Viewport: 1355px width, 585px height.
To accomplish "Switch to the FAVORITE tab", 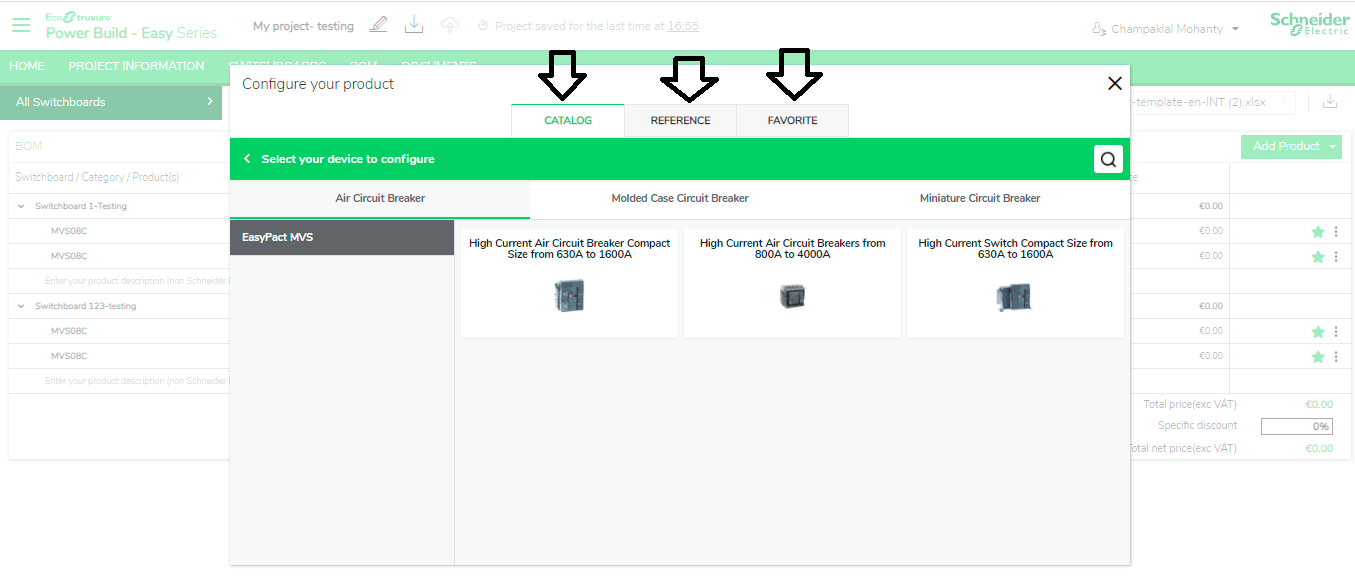I will coord(792,120).
